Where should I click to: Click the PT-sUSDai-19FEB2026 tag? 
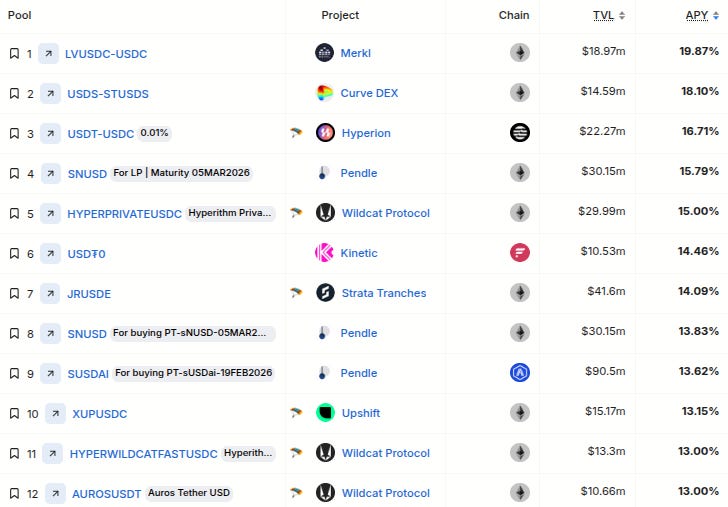tap(194, 373)
